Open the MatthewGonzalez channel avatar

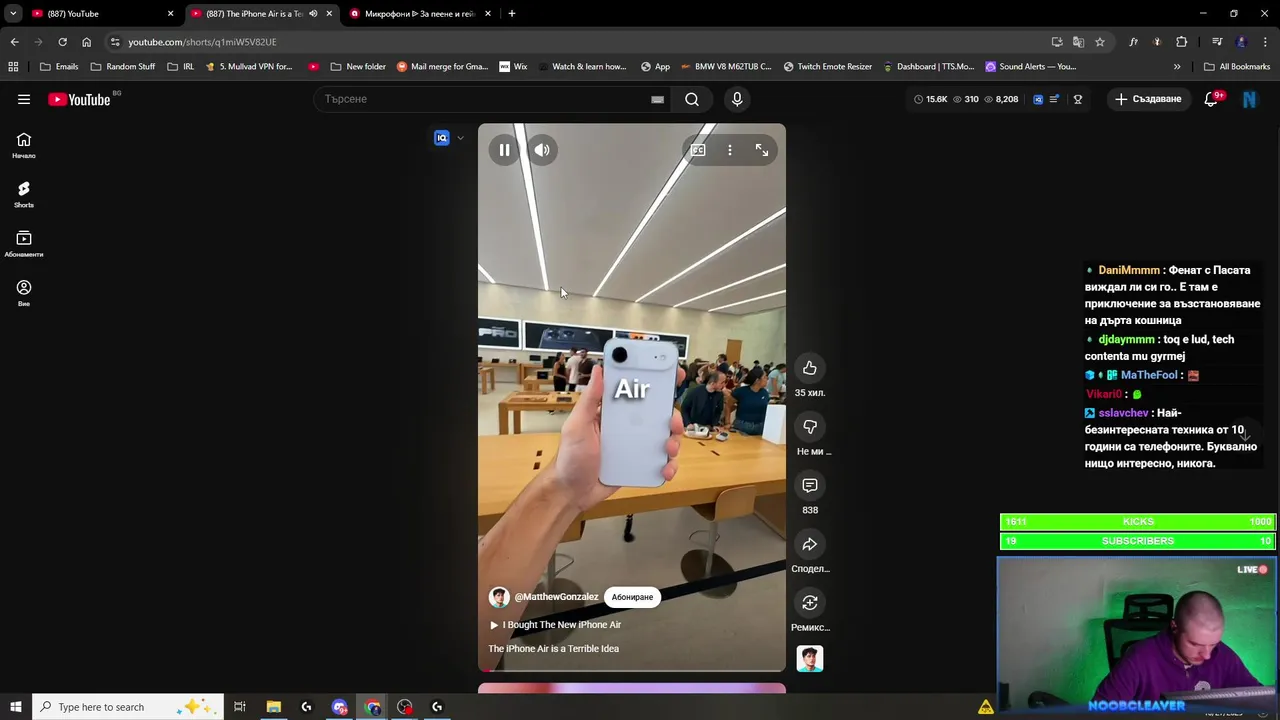click(499, 597)
